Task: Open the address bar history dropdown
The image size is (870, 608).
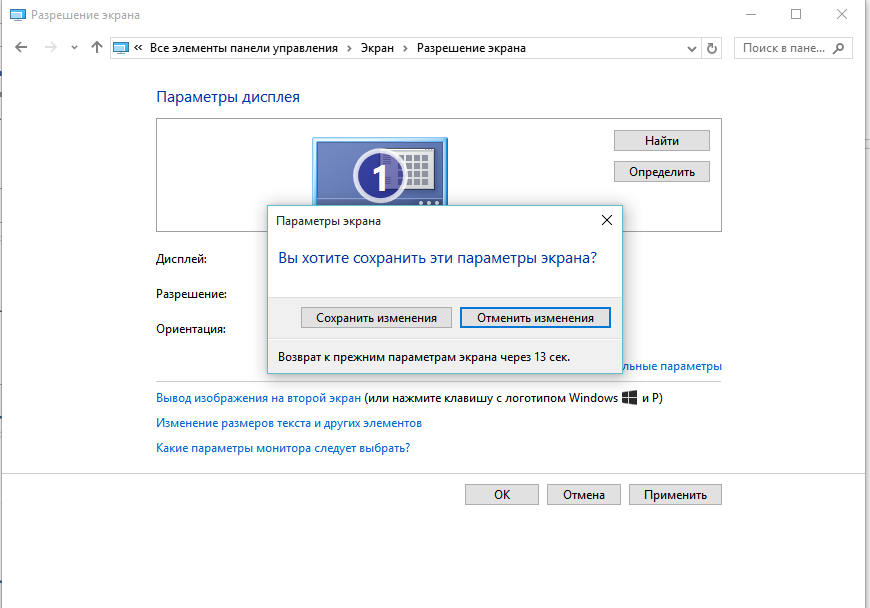Action: (691, 49)
